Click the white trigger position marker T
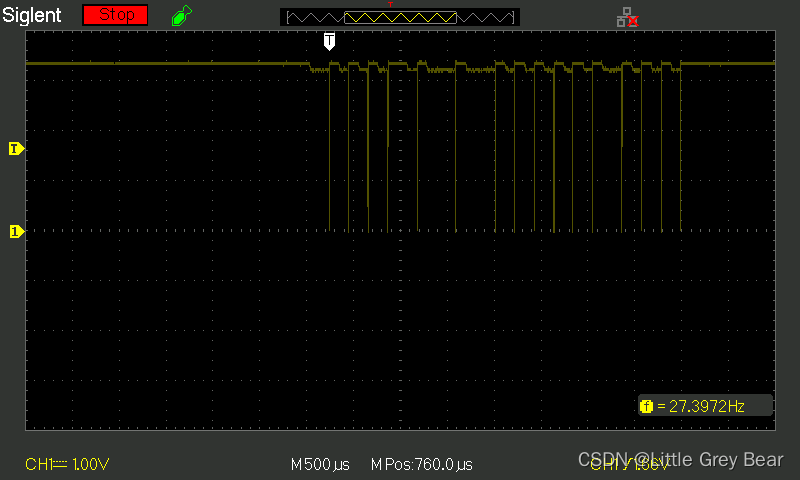The image size is (800, 480). coord(330,41)
